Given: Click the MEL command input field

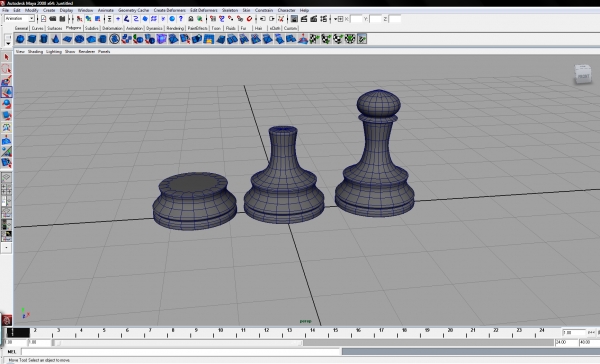Looking at the screenshot, I should (181, 351).
